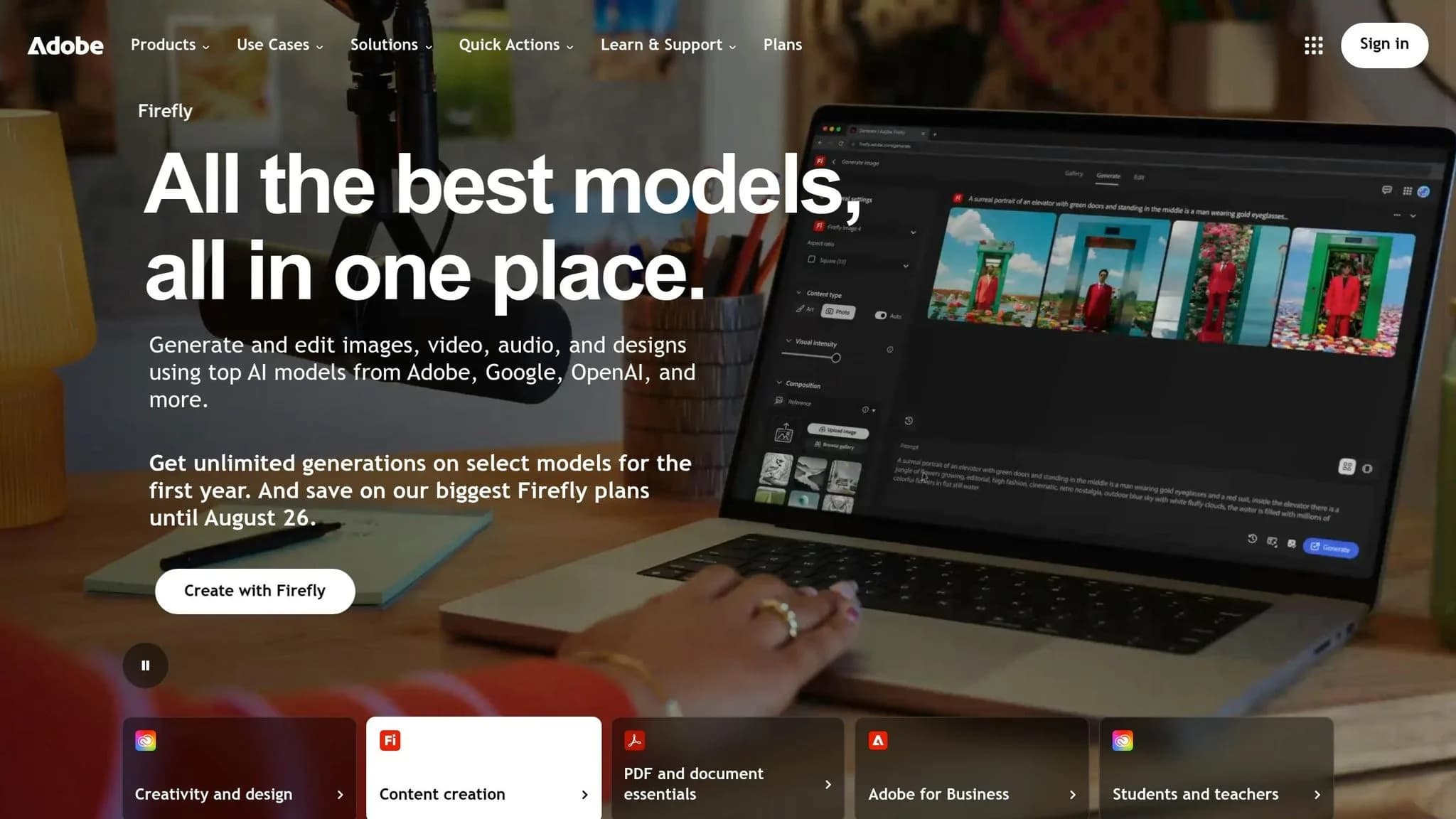Click the Creative Cloud icon on Creativity card
This screenshot has height=819, width=1456.
click(x=146, y=741)
